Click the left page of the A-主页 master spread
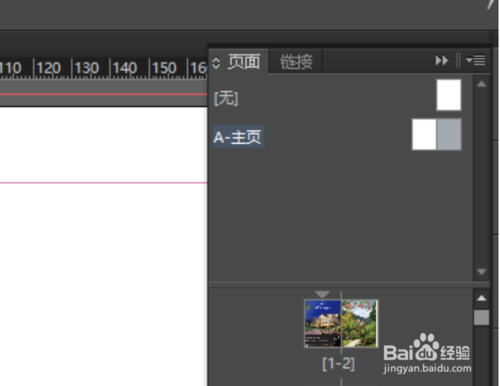Screen dimensions: 500x386 coord(424,135)
